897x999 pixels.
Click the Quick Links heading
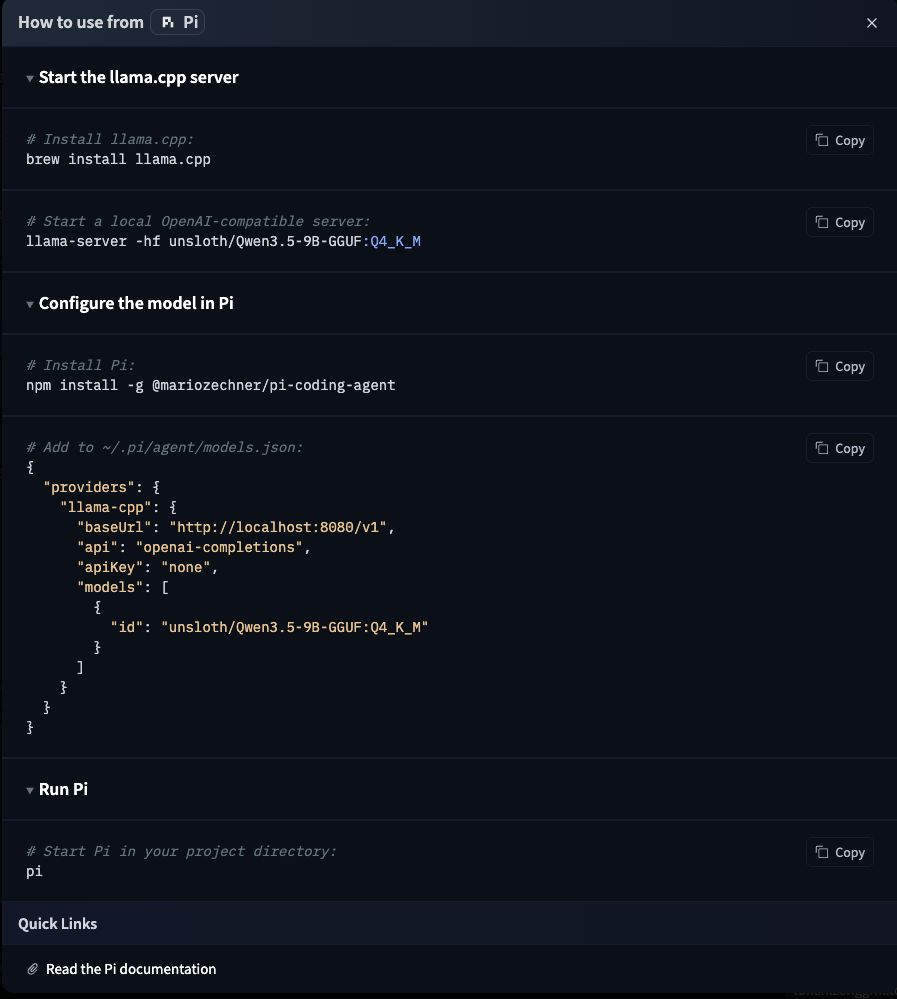pyautogui.click(x=57, y=924)
